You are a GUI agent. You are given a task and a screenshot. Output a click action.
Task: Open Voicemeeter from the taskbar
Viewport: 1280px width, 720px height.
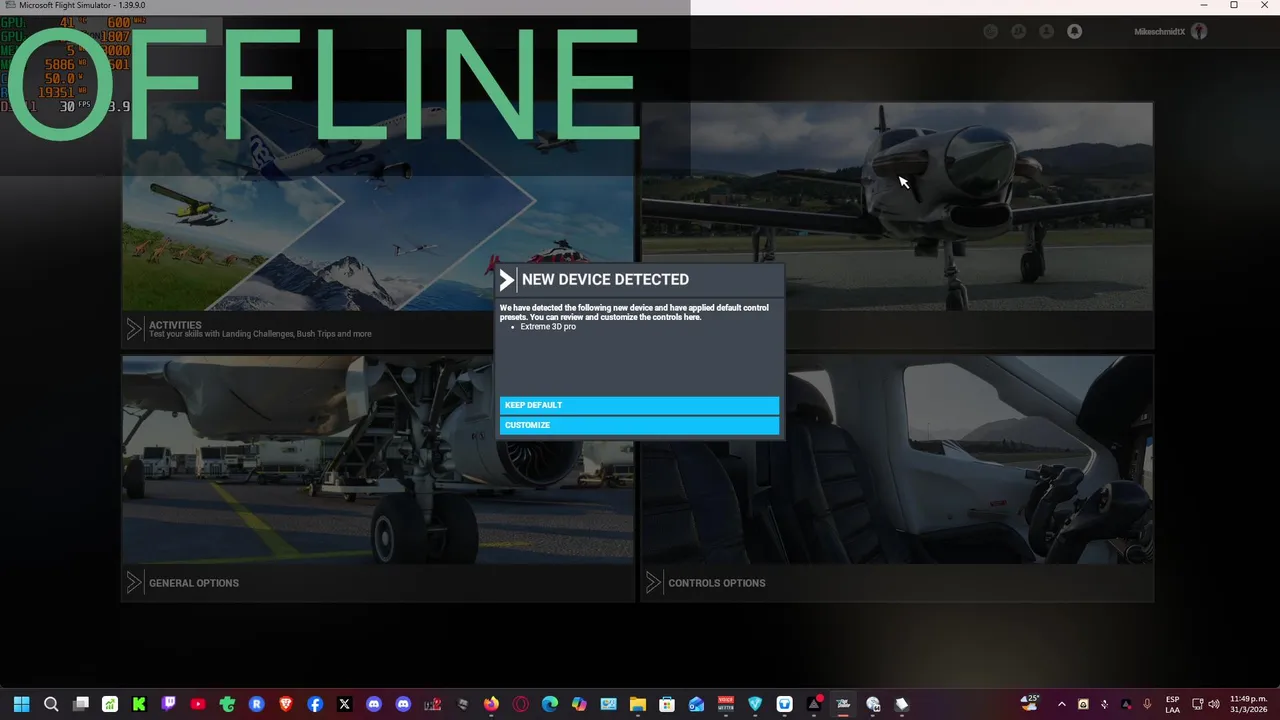click(726, 704)
